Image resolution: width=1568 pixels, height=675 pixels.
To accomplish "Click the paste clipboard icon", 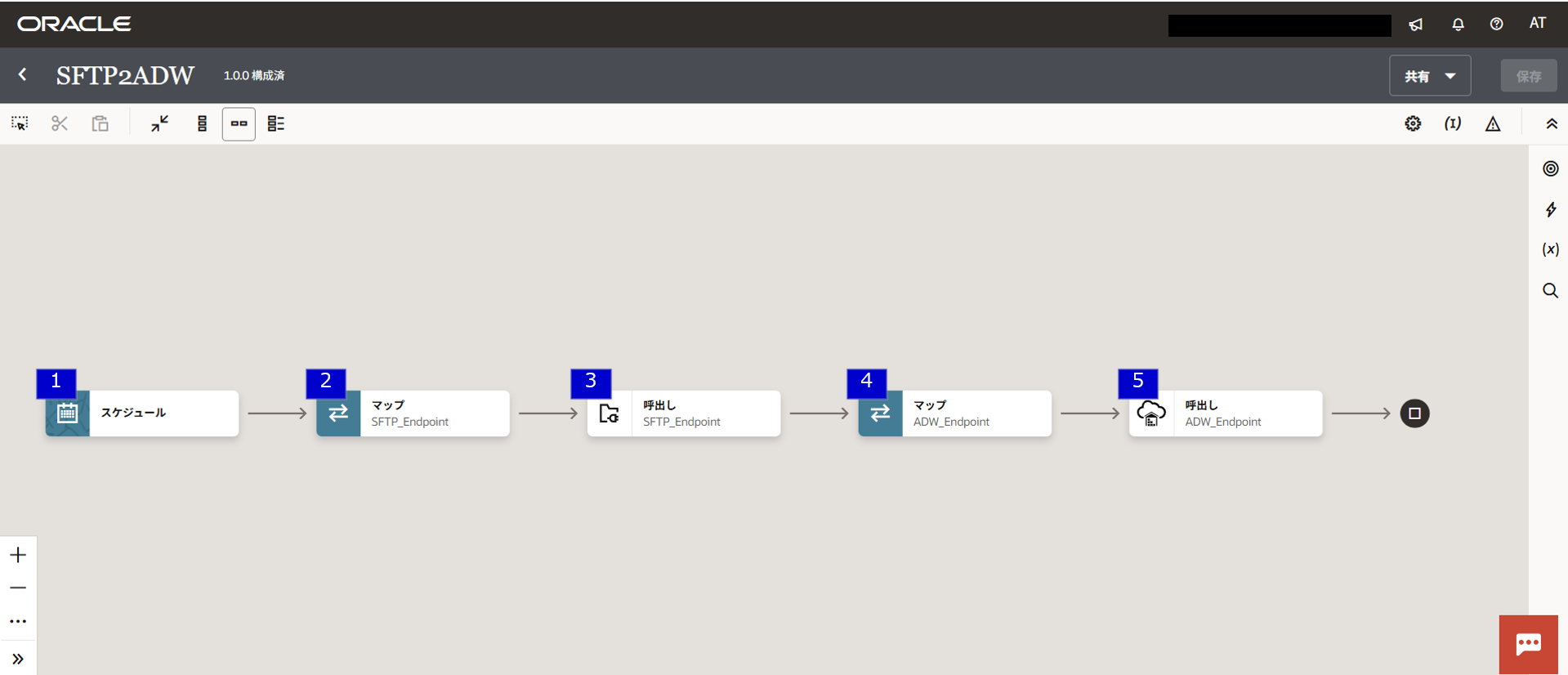I will point(100,123).
